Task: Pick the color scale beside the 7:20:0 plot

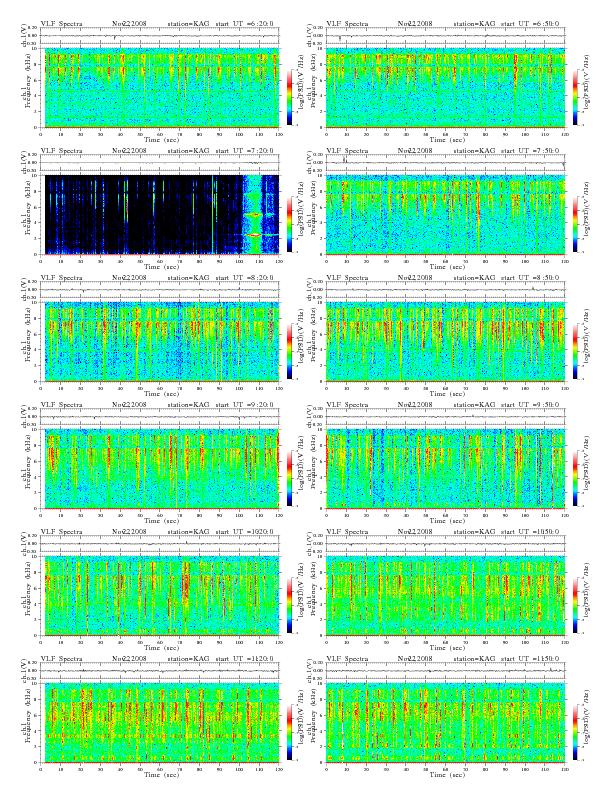Action: pos(289,224)
